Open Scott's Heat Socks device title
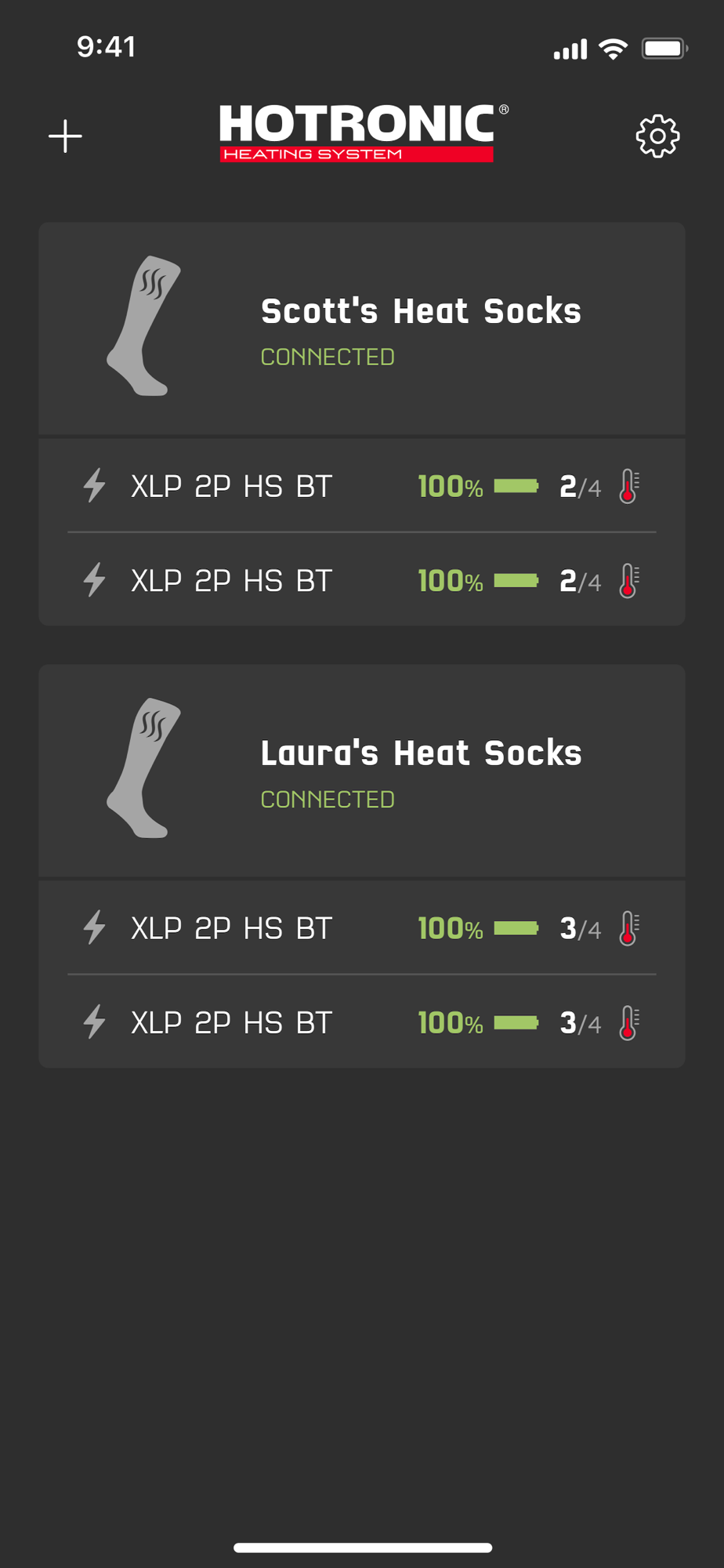Viewport: 724px width, 1568px height. pos(421,311)
